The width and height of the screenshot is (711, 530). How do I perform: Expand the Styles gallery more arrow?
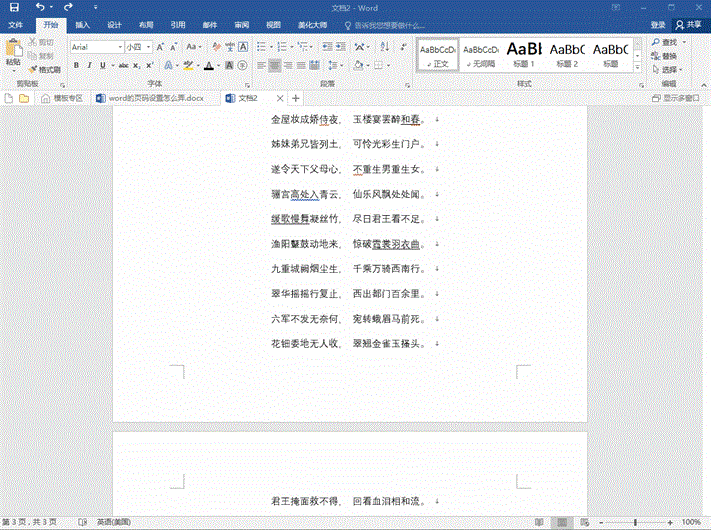(637, 66)
